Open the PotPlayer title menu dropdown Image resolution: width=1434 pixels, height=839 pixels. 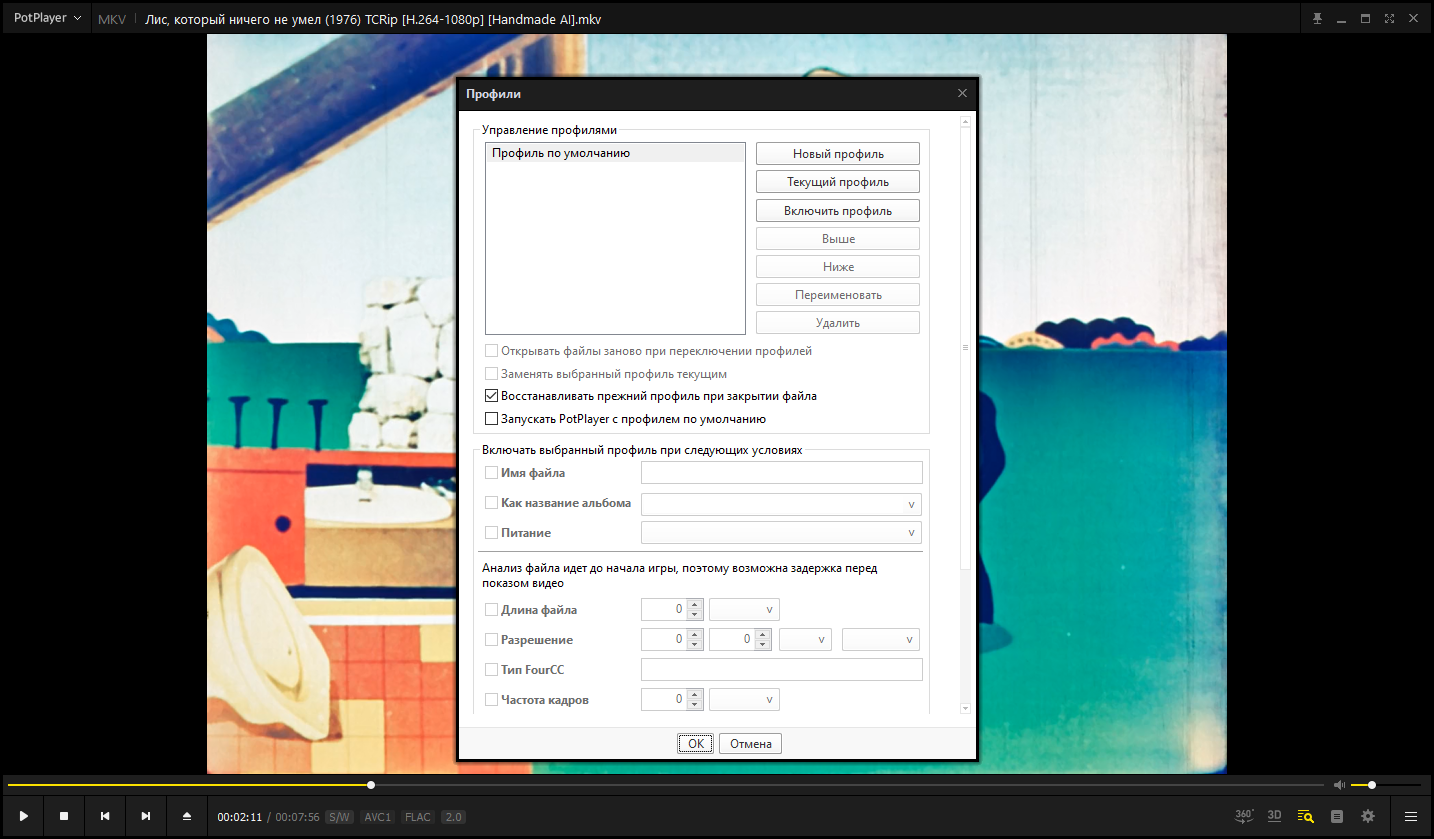pos(47,18)
